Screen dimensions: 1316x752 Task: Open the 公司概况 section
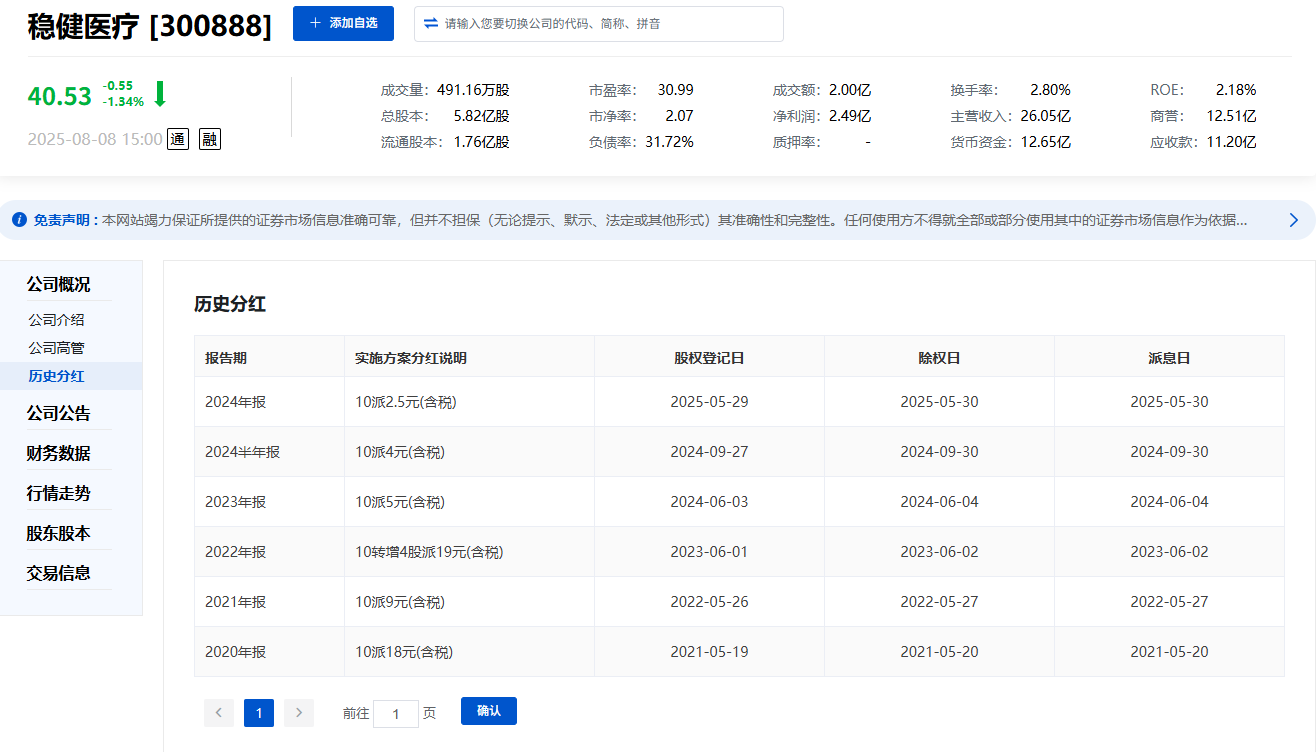coord(58,285)
